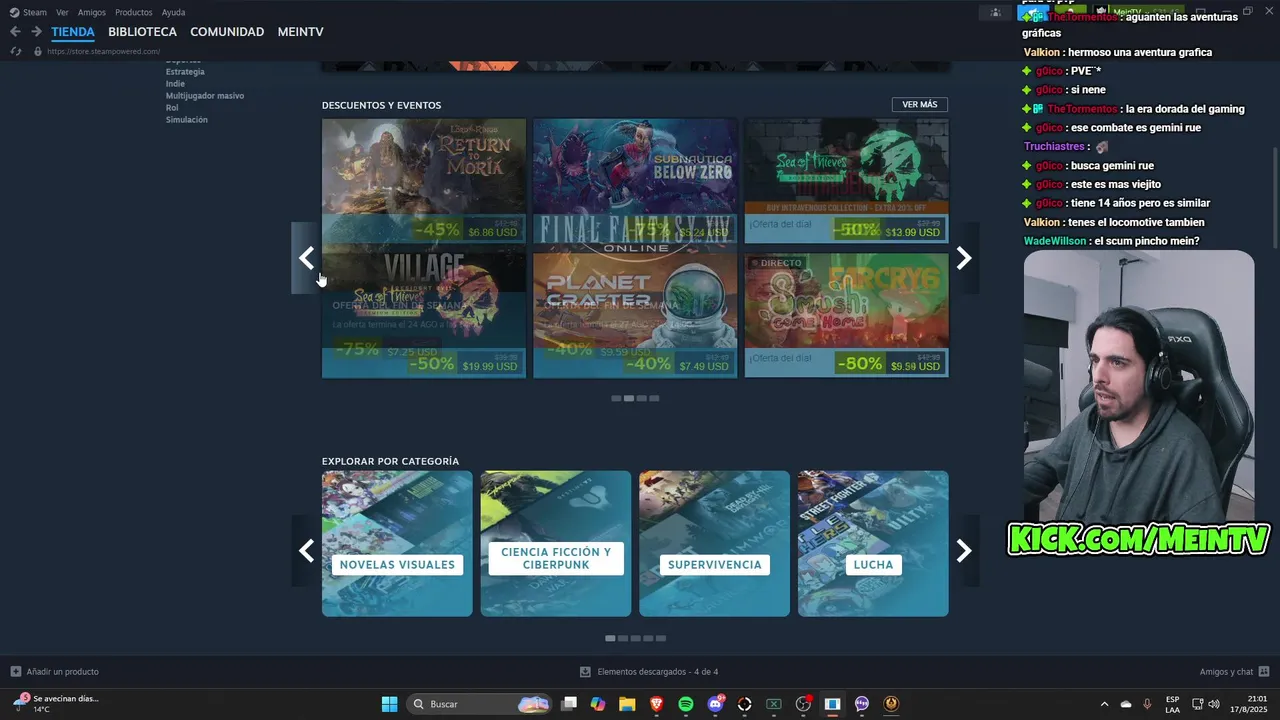Switch to the COMUNIDAD tab
This screenshot has height=720, width=1280.
click(227, 32)
